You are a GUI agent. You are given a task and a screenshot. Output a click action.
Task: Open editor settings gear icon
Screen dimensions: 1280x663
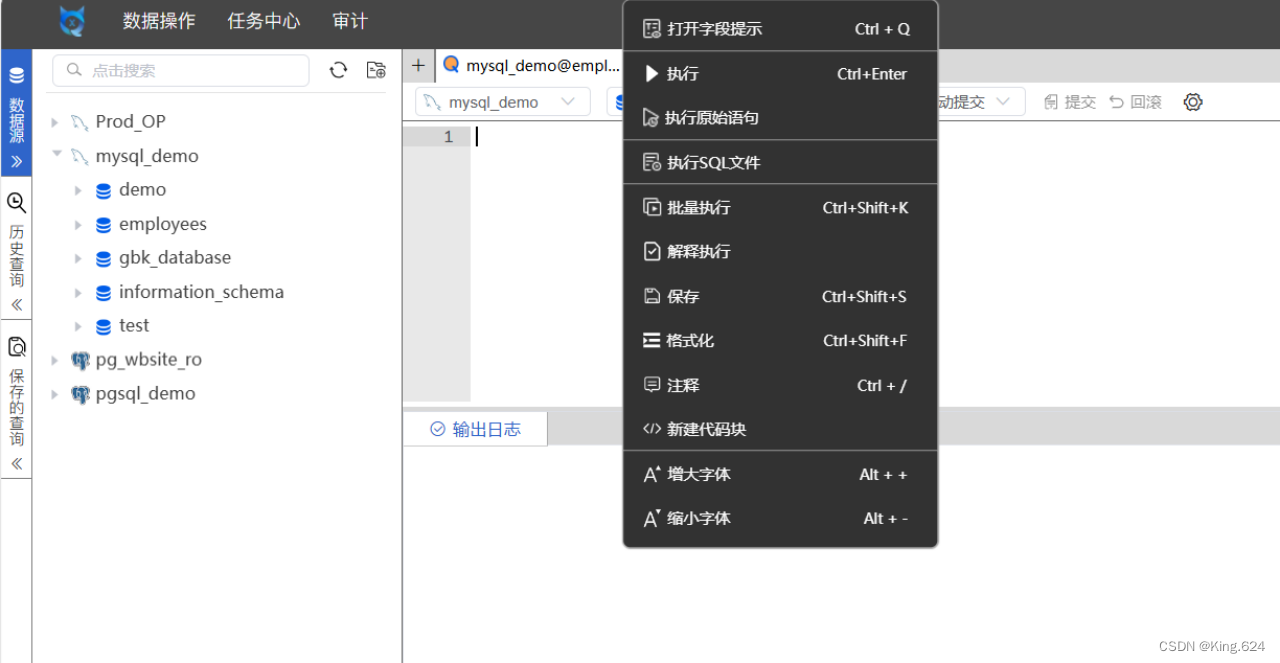click(x=1192, y=102)
